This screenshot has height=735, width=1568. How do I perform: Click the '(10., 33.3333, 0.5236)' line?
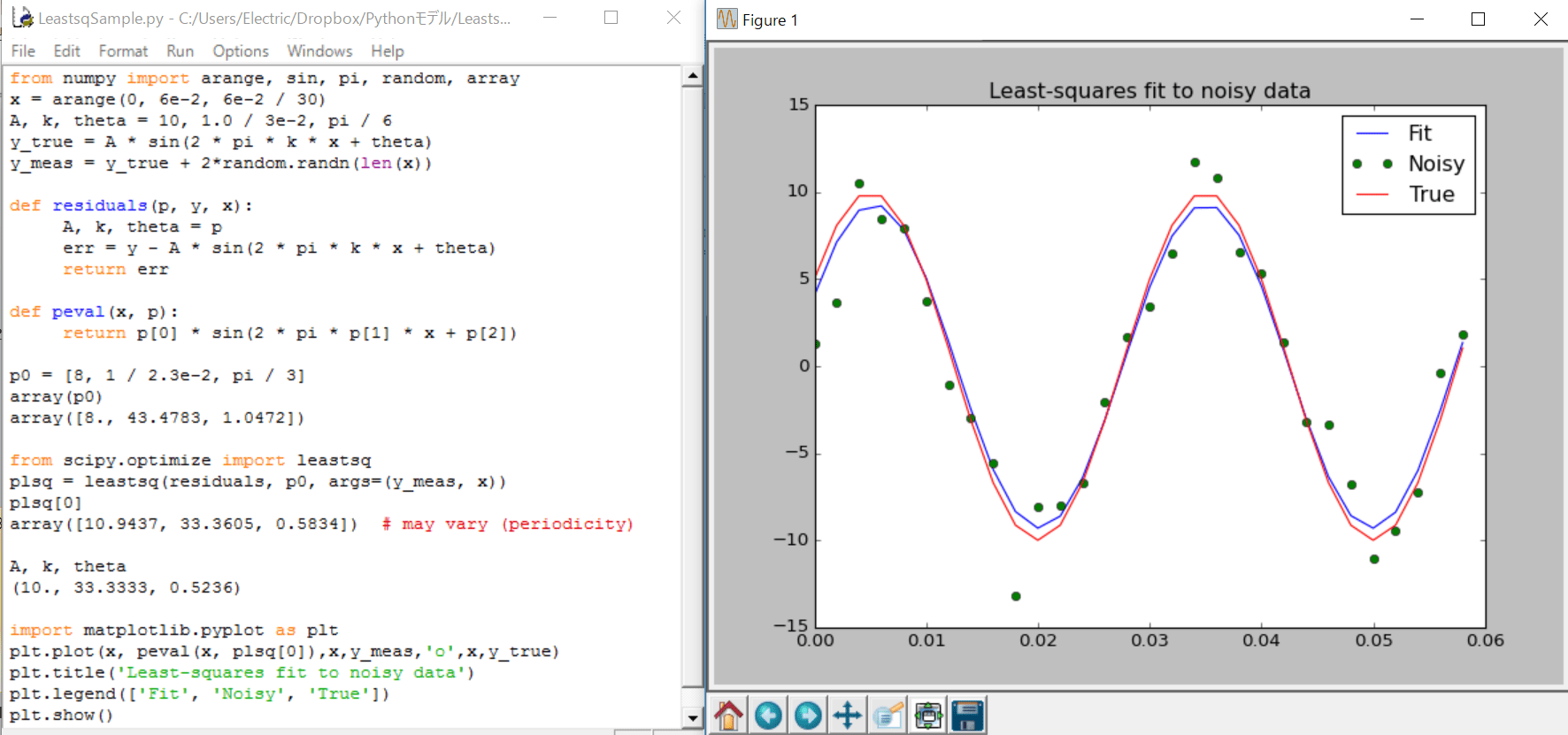(126, 588)
